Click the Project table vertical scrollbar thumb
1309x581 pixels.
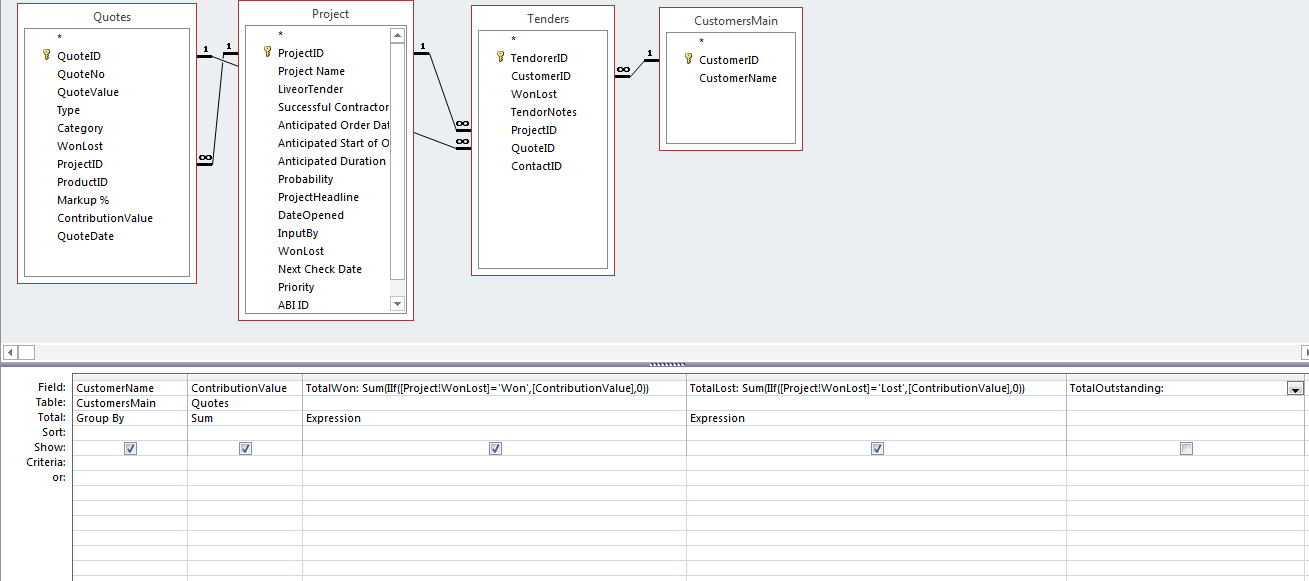tap(397, 162)
